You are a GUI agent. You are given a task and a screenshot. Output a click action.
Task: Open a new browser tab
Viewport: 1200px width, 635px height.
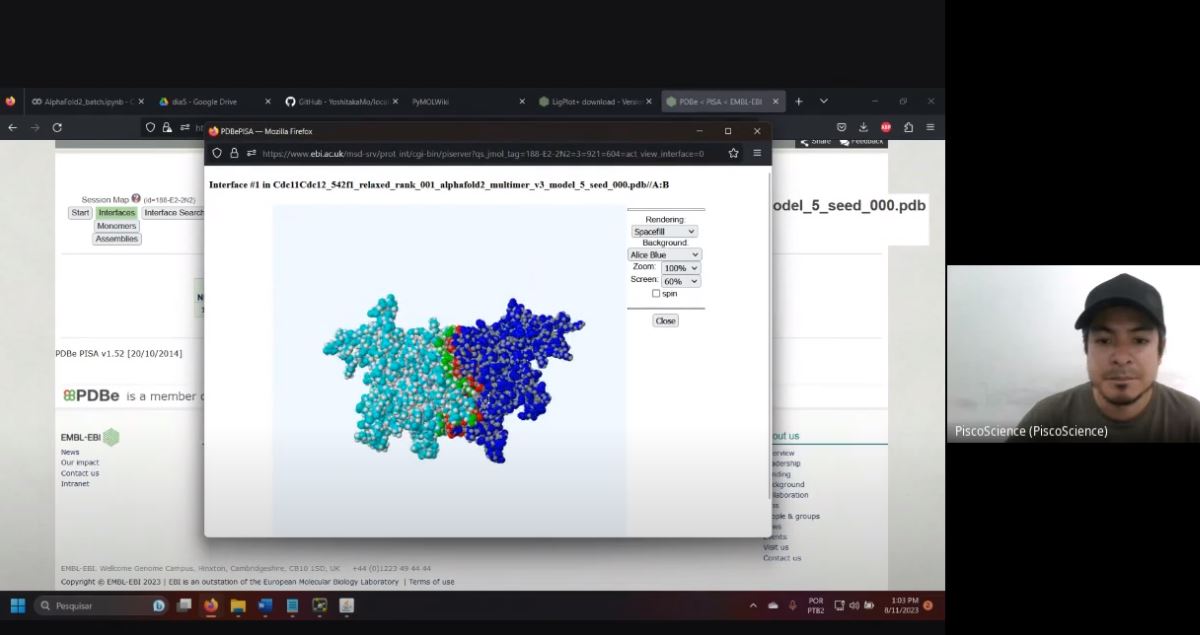799,101
